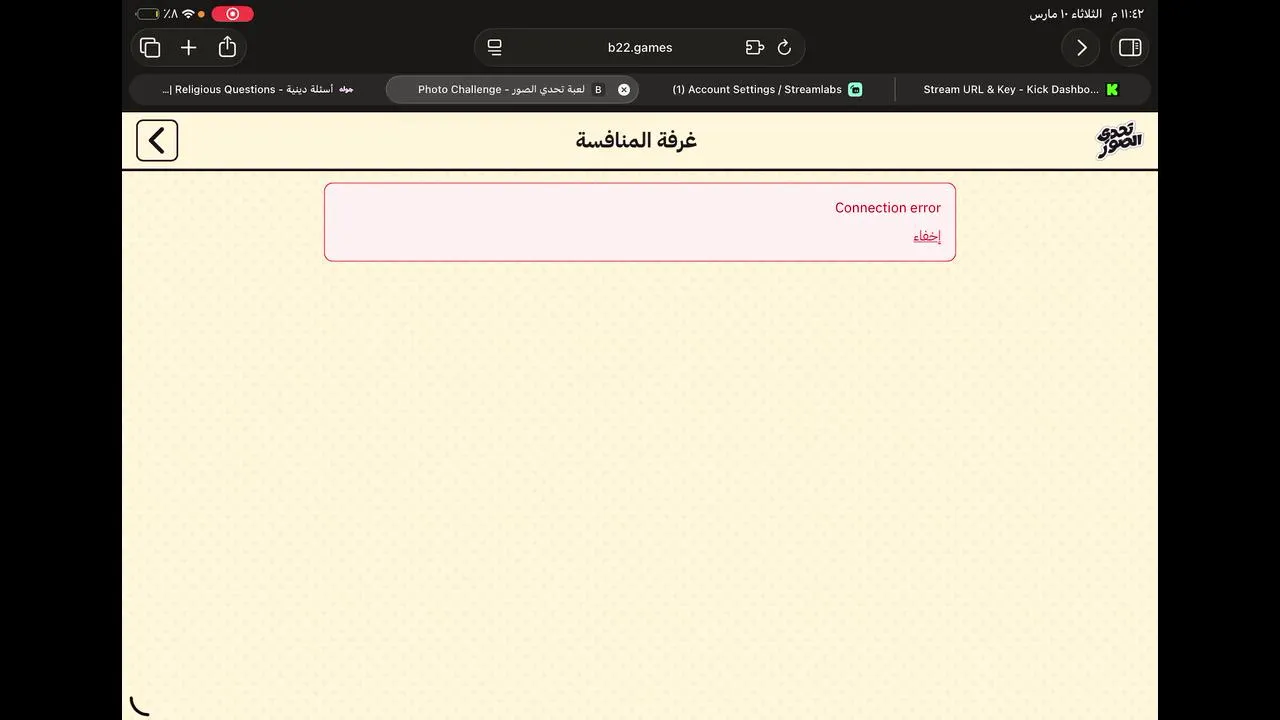
Task: Click the إخفاء link to dismiss error
Action: click(927, 236)
